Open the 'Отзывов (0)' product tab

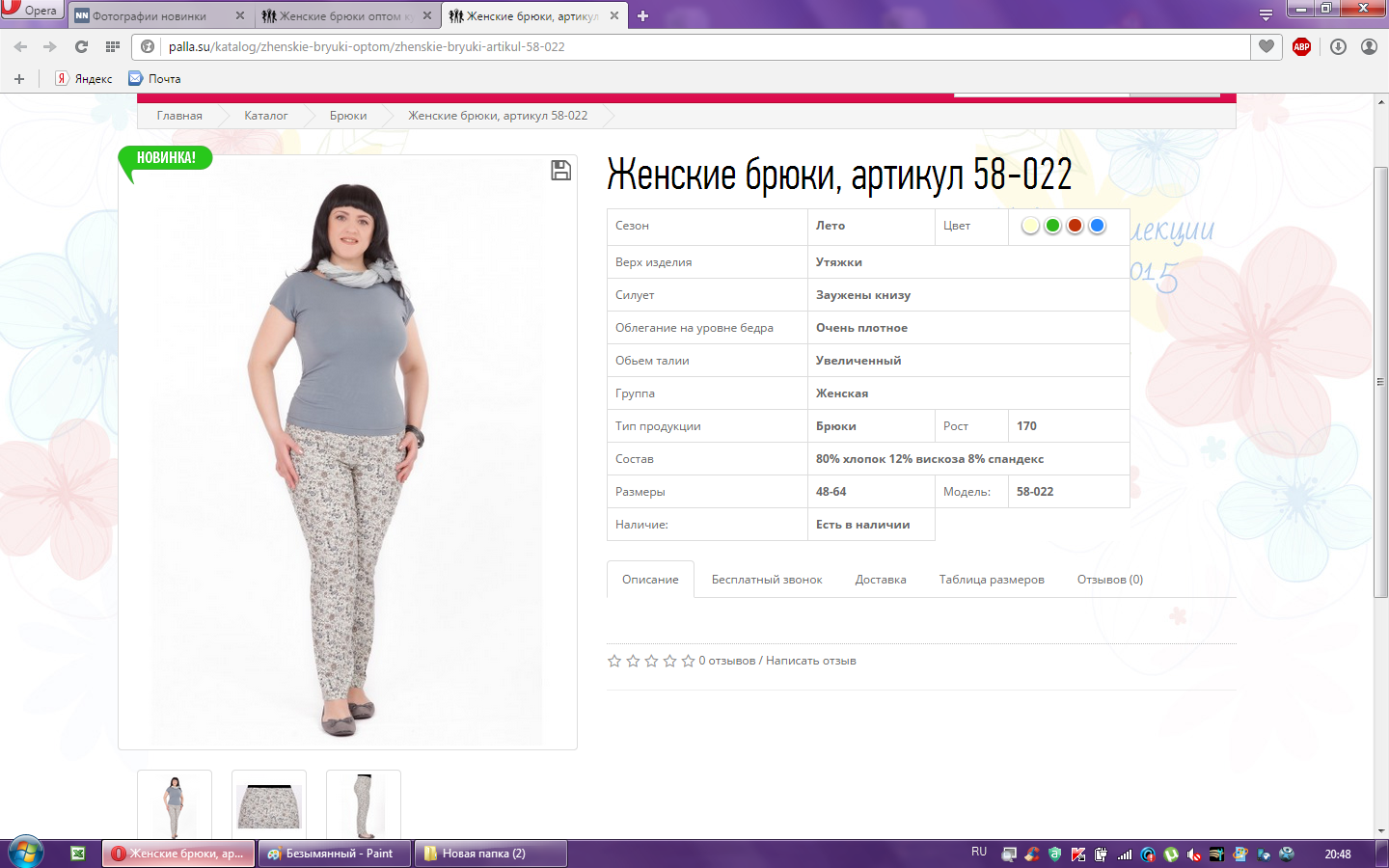[x=1110, y=580]
